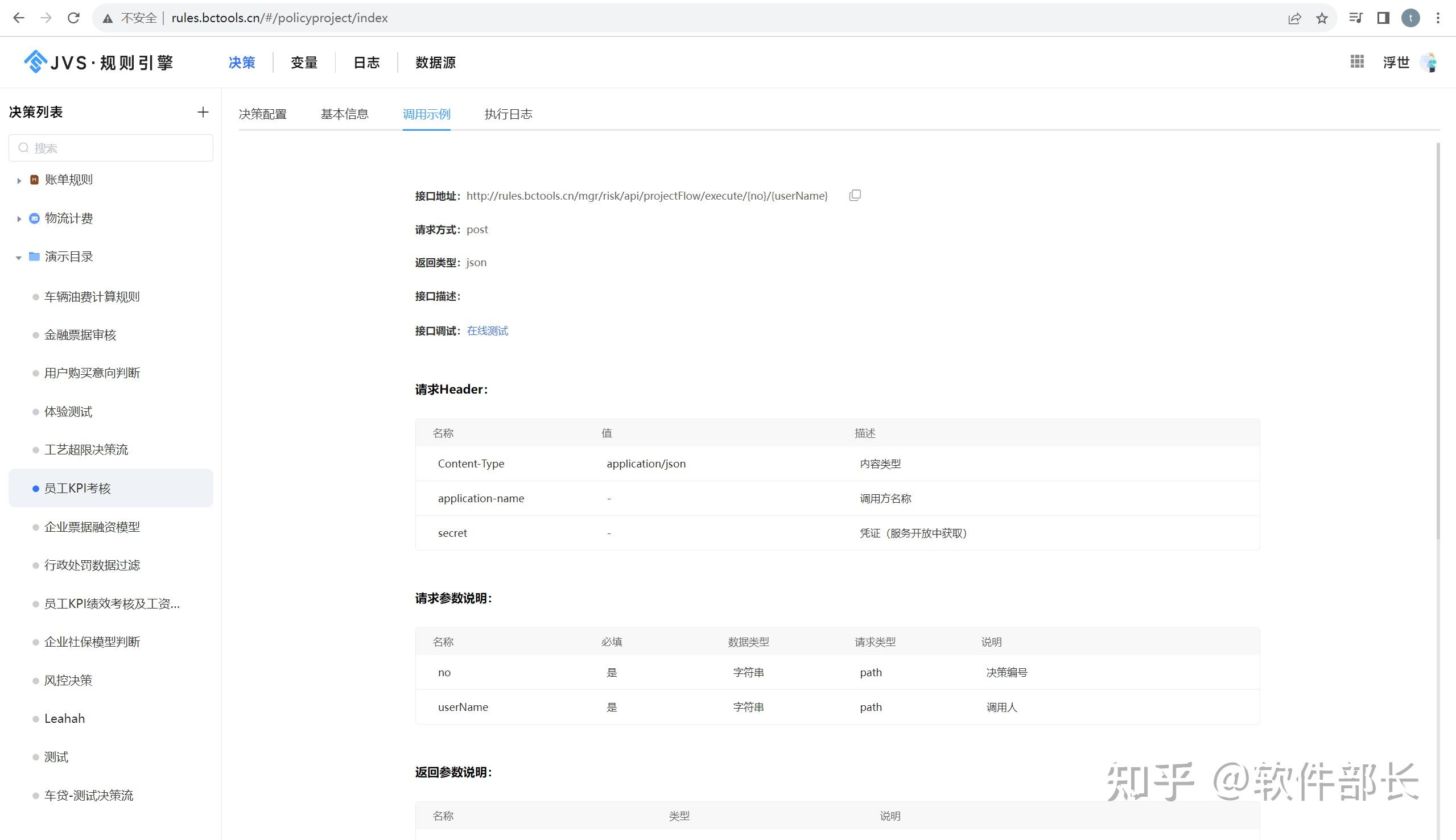Click the browser back arrow
The image size is (1456, 840).
coord(19,17)
